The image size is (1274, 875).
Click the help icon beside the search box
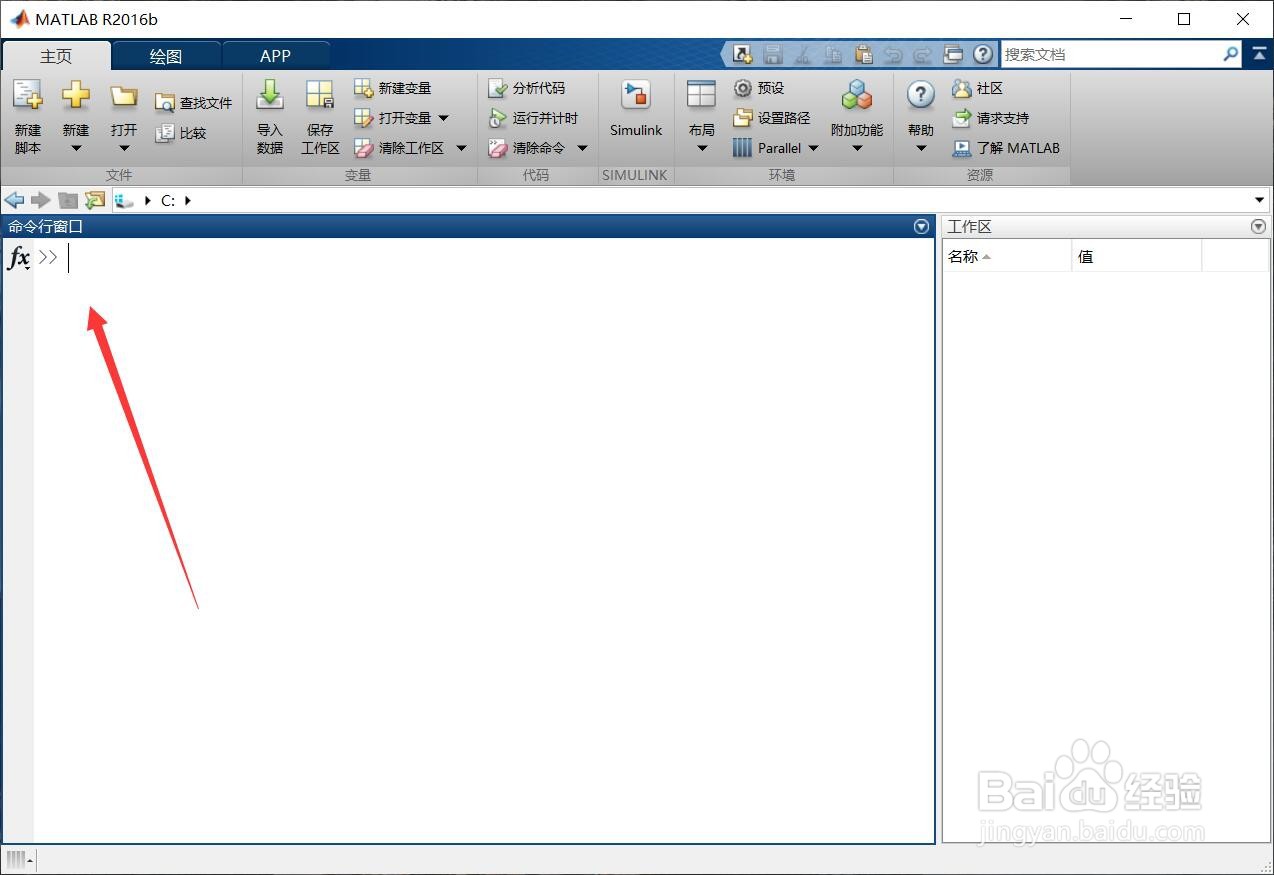click(984, 54)
